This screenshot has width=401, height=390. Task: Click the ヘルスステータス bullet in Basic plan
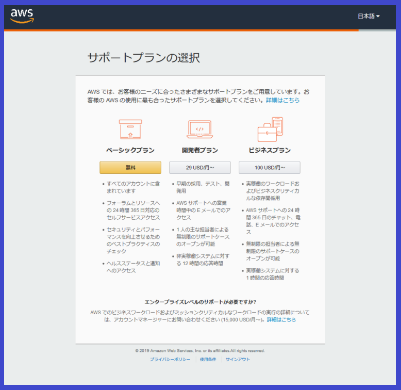coord(133,267)
